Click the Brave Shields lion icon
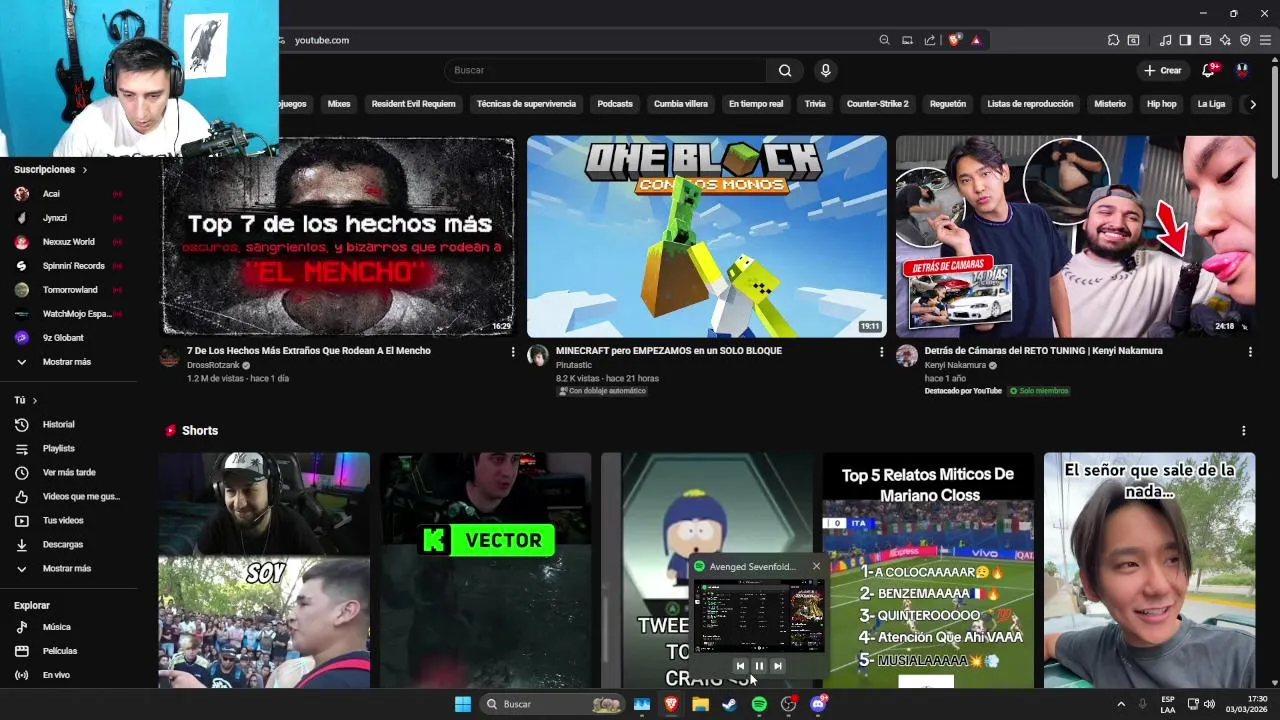This screenshot has width=1280, height=720. coord(955,40)
